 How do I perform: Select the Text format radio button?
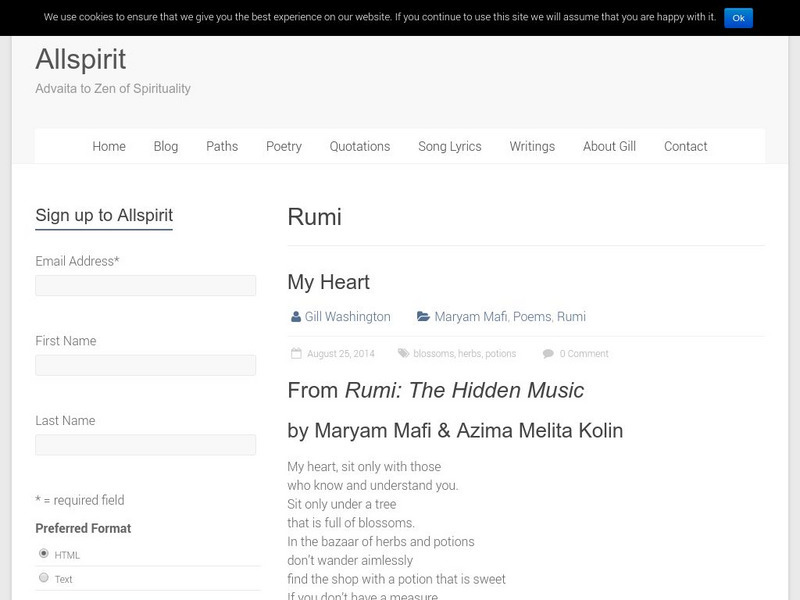43,577
